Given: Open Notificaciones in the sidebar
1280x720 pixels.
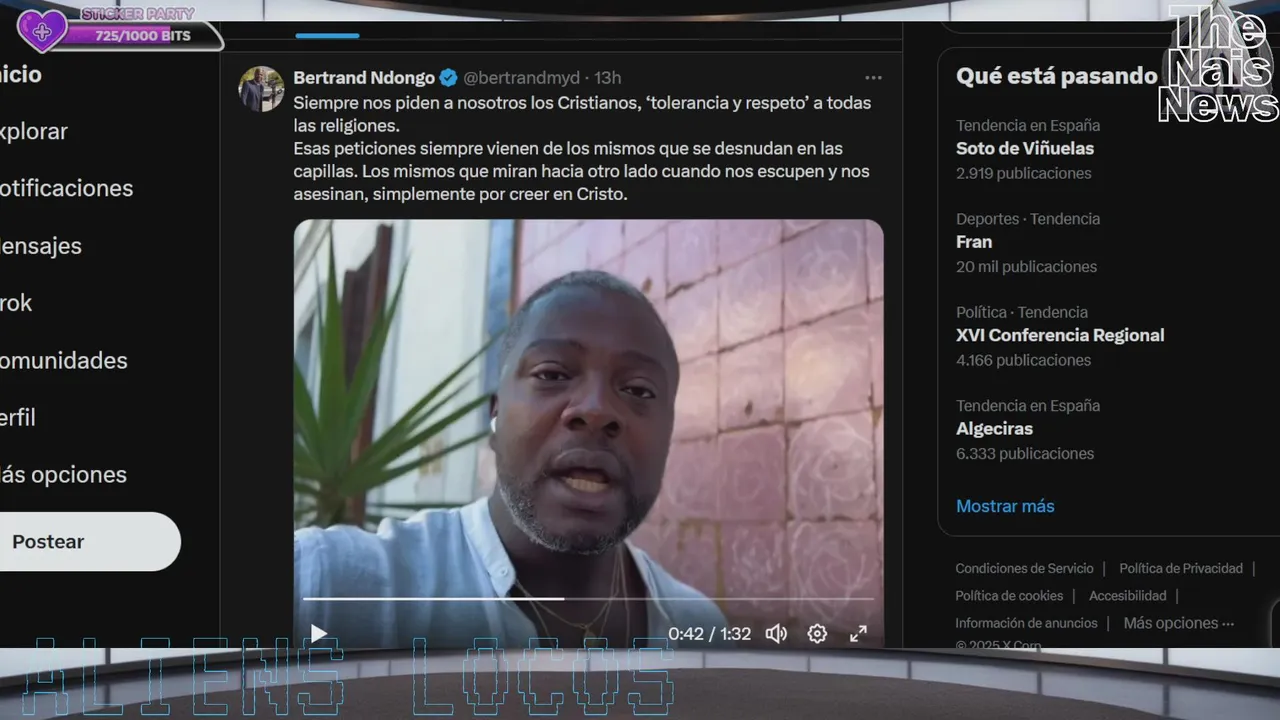Looking at the screenshot, I should (x=66, y=188).
